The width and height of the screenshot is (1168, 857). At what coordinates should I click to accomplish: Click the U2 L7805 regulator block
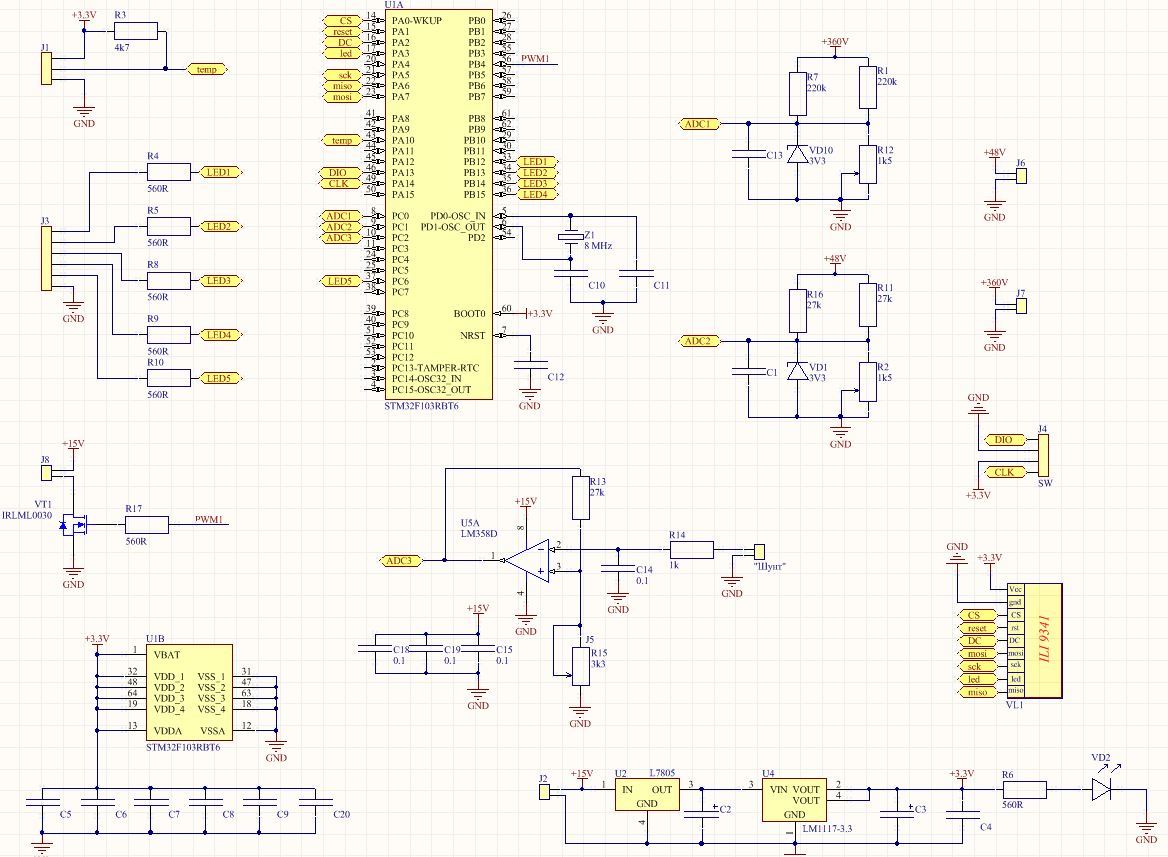(x=647, y=796)
